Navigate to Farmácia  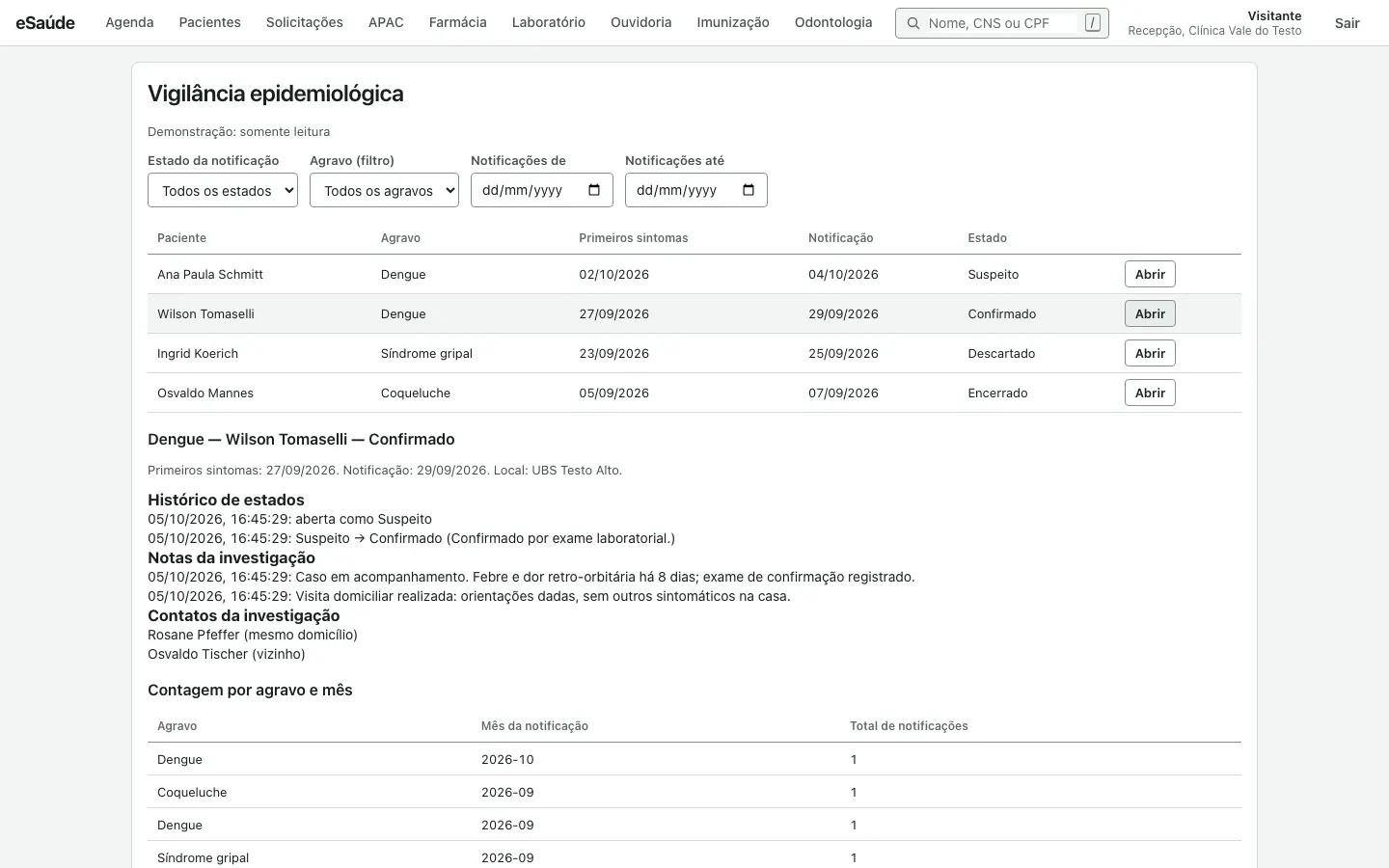coord(457,22)
